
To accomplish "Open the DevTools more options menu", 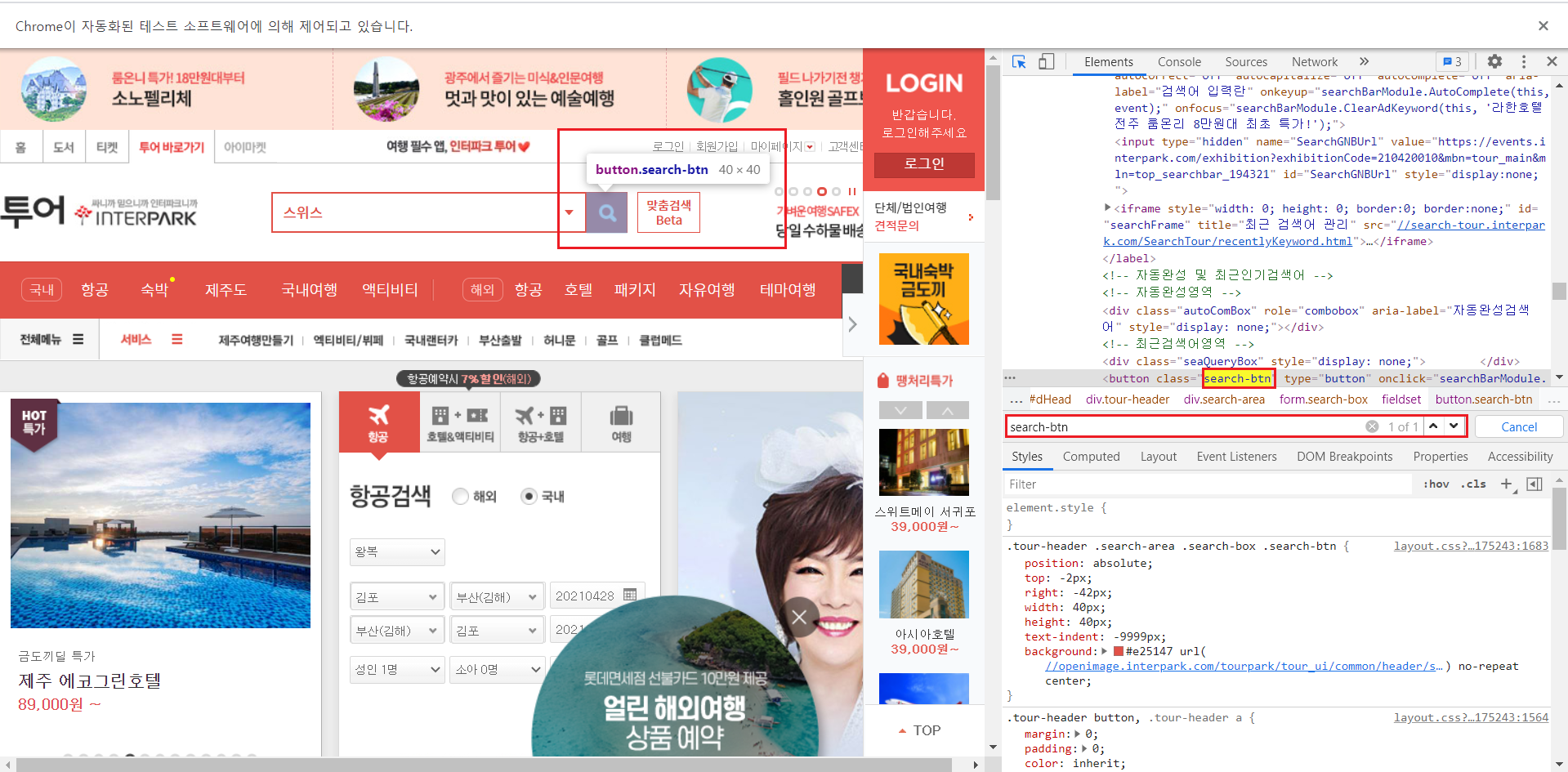I will coord(1524,62).
